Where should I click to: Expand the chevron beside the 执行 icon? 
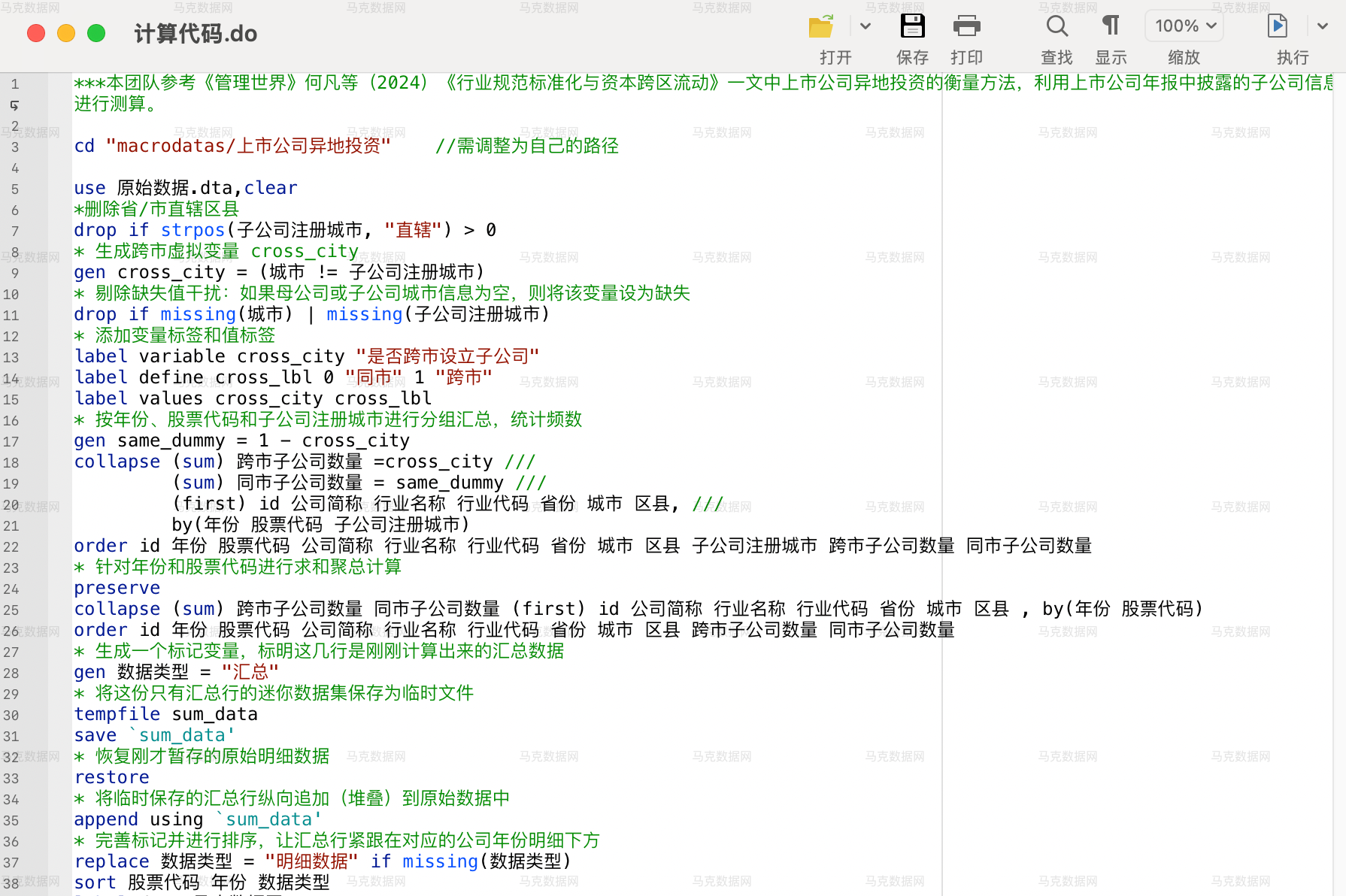(1321, 25)
